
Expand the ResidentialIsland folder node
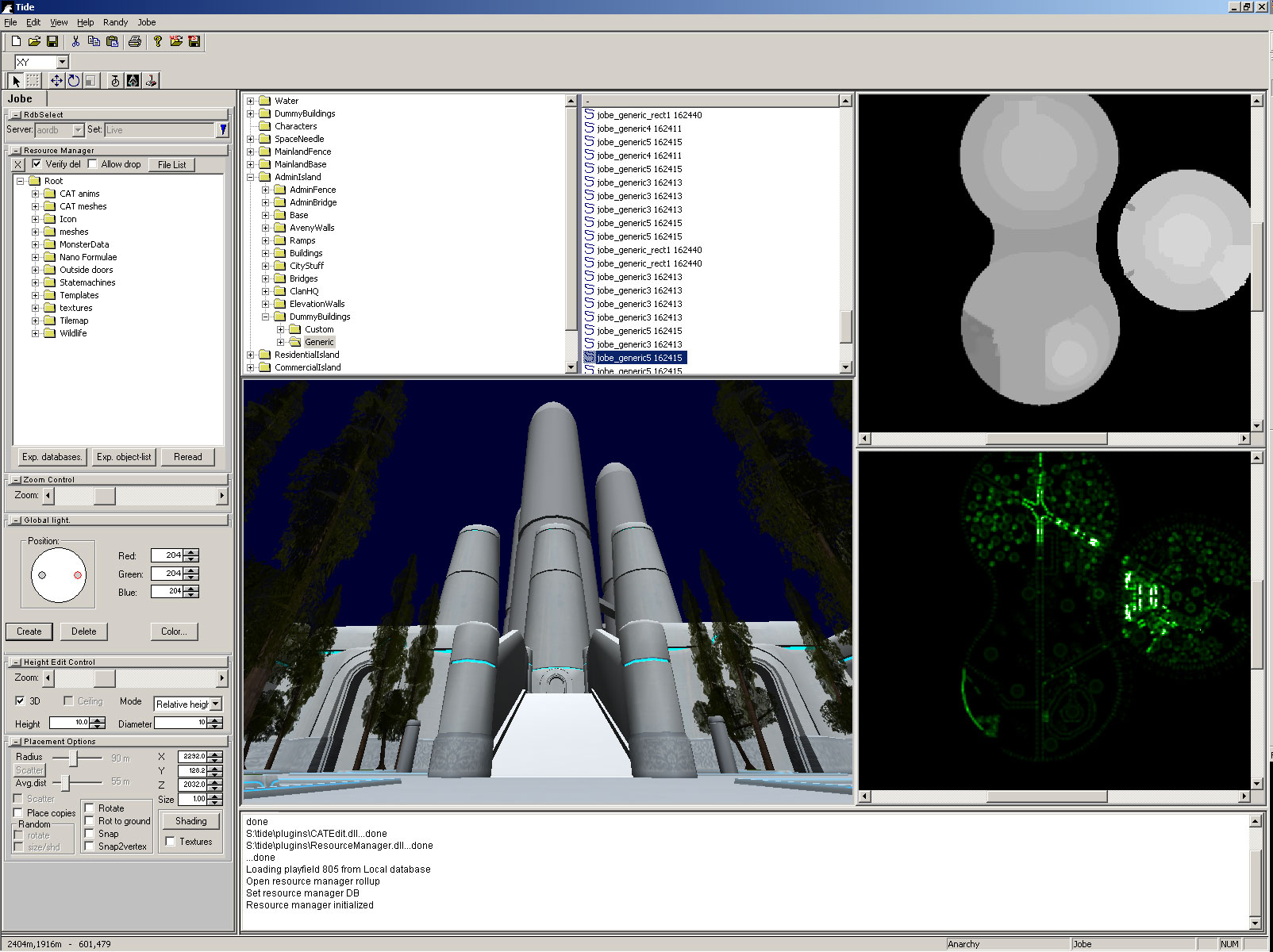click(x=251, y=355)
